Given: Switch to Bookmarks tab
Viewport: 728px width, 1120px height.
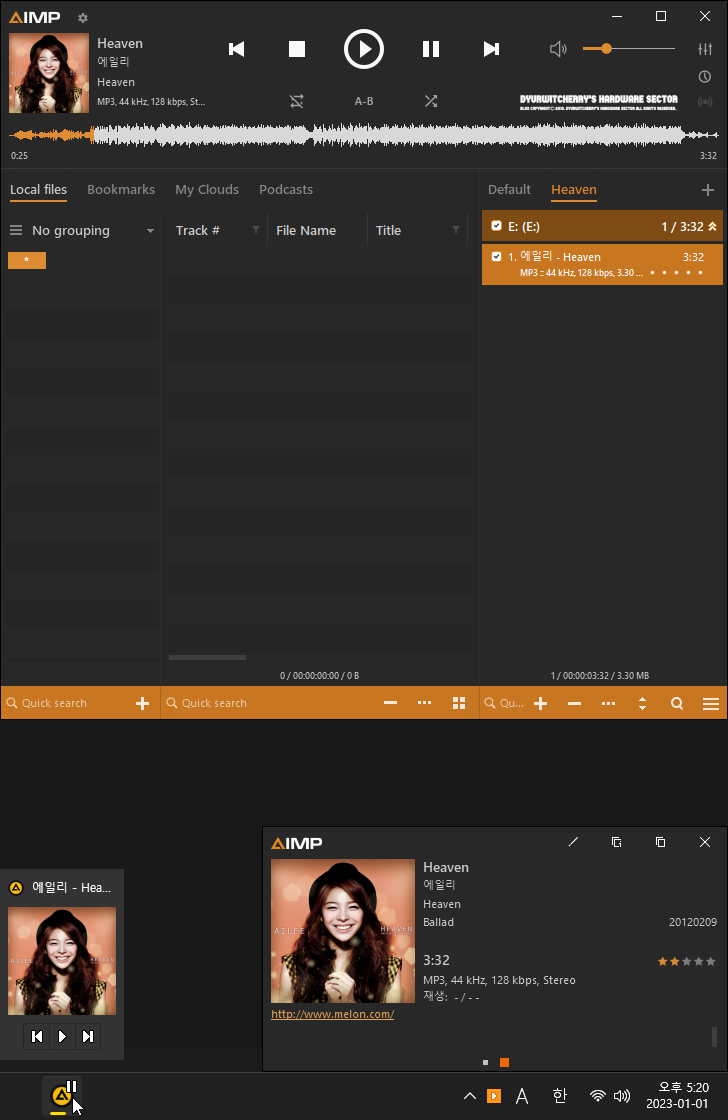Looking at the screenshot, I should point(121,189).
